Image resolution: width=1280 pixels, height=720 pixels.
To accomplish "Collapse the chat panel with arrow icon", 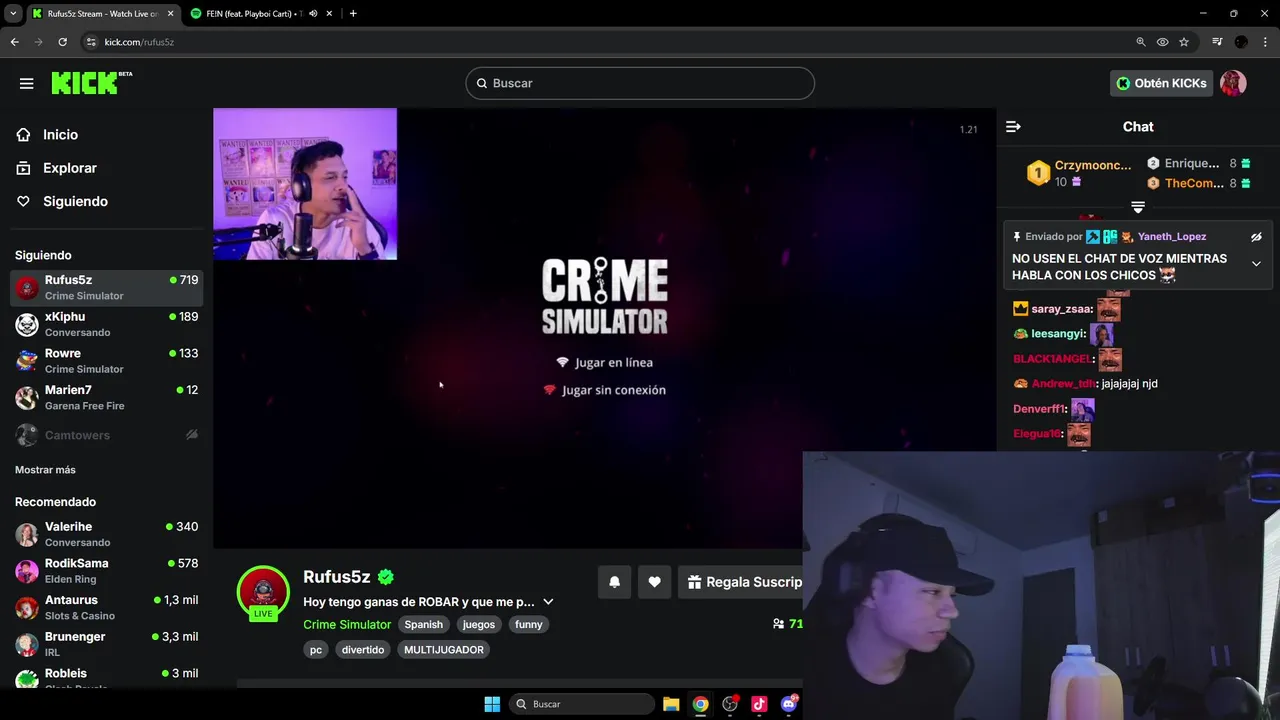I will [1013, 126].
